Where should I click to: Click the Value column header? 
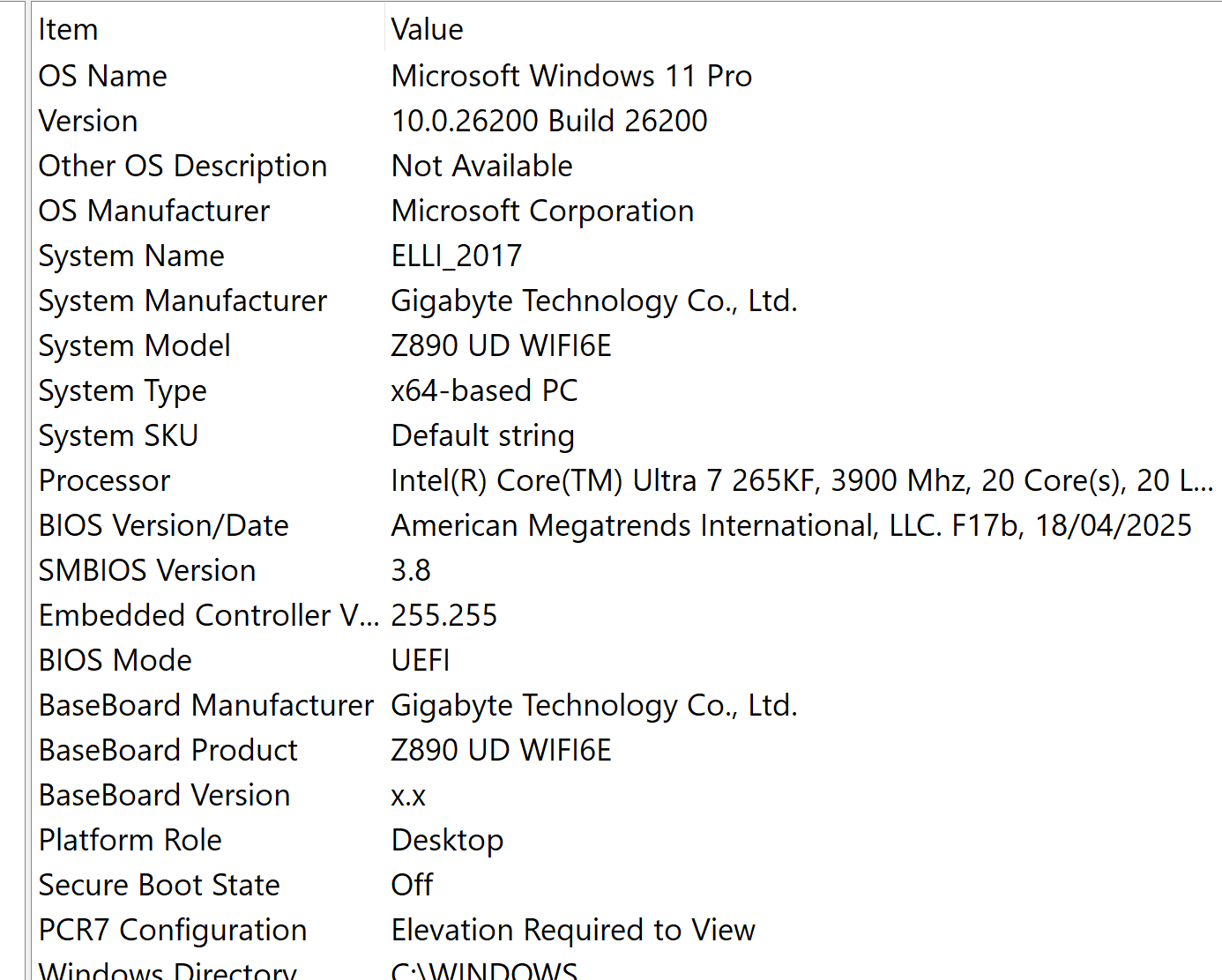(428, 30)
